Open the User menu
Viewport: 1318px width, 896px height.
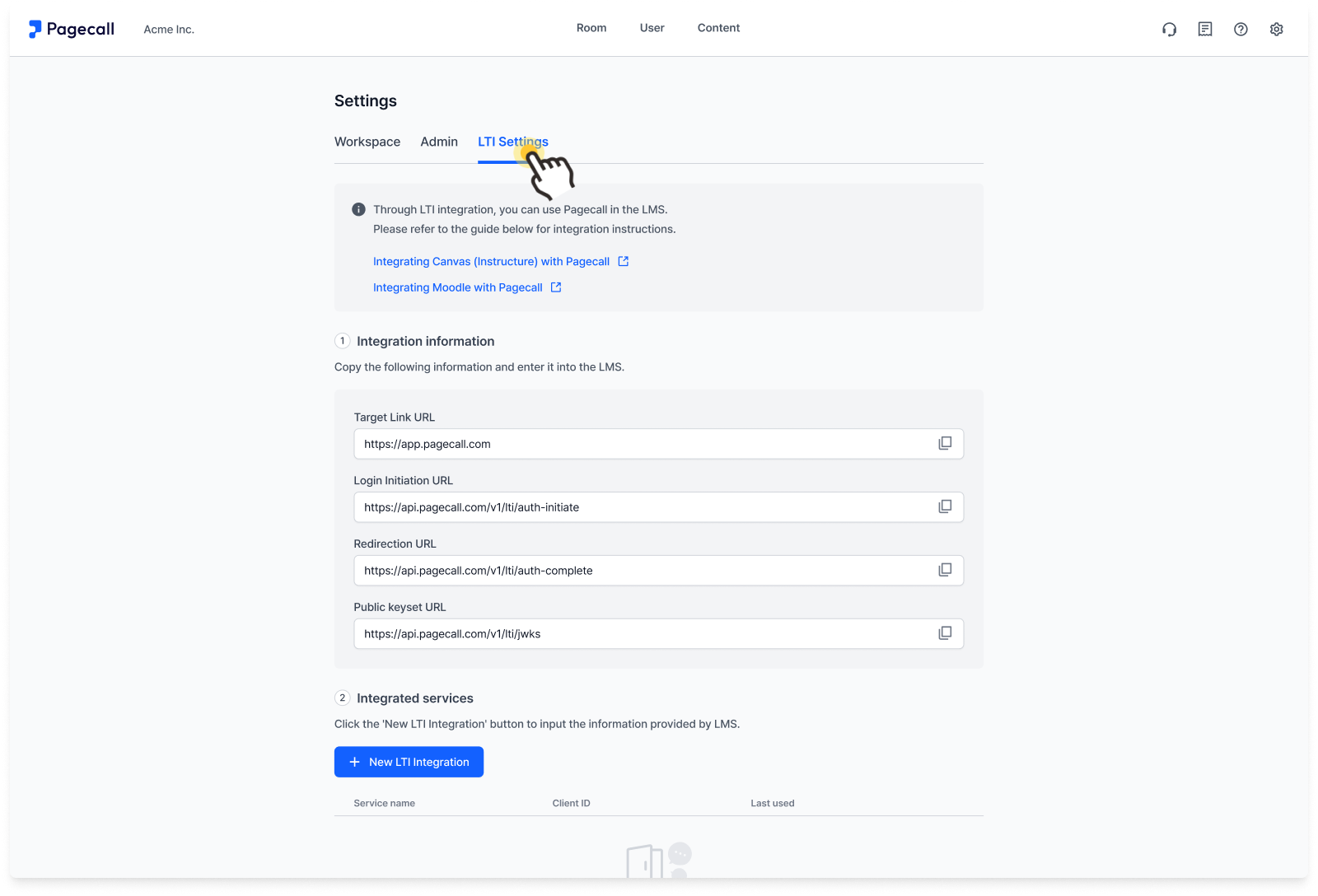[652, 28]
